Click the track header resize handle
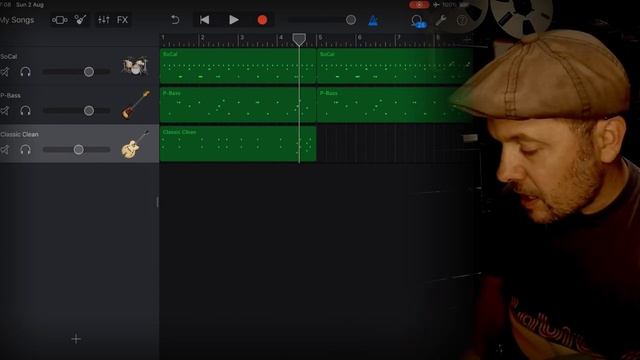640x360 pixels. coord(158,202)
